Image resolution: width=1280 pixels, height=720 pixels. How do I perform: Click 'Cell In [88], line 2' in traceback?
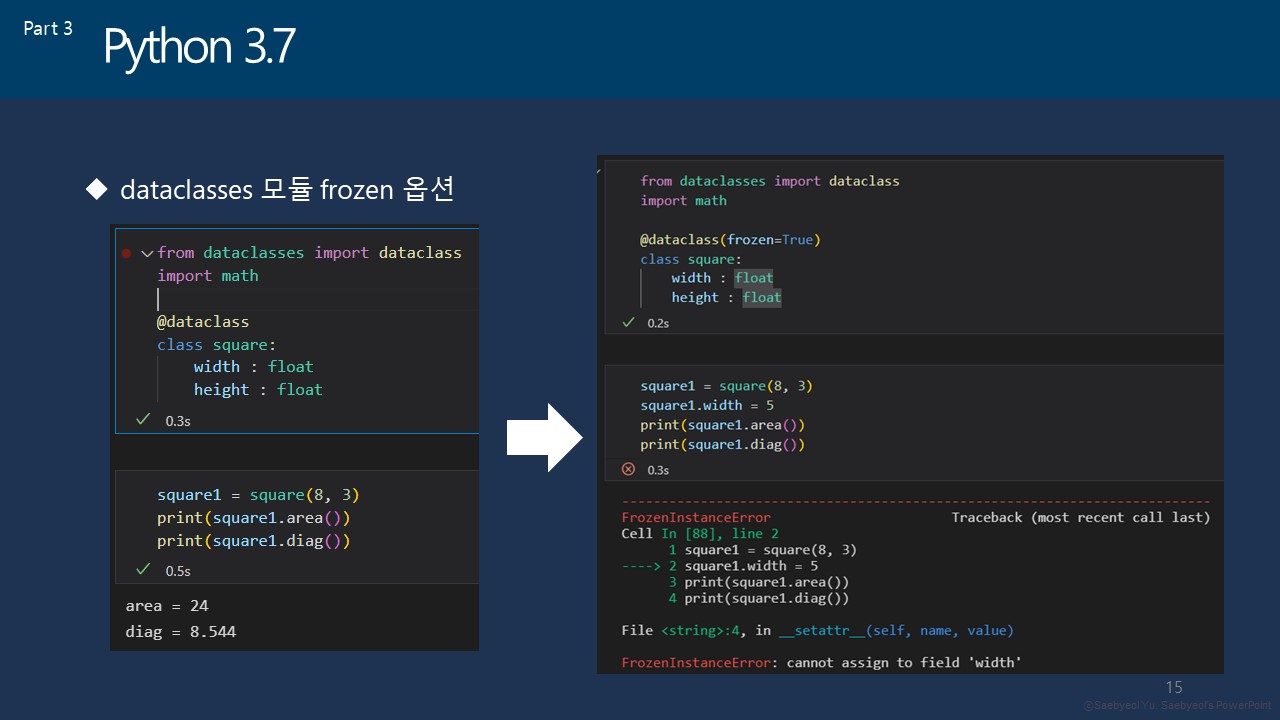coord(700,533)
